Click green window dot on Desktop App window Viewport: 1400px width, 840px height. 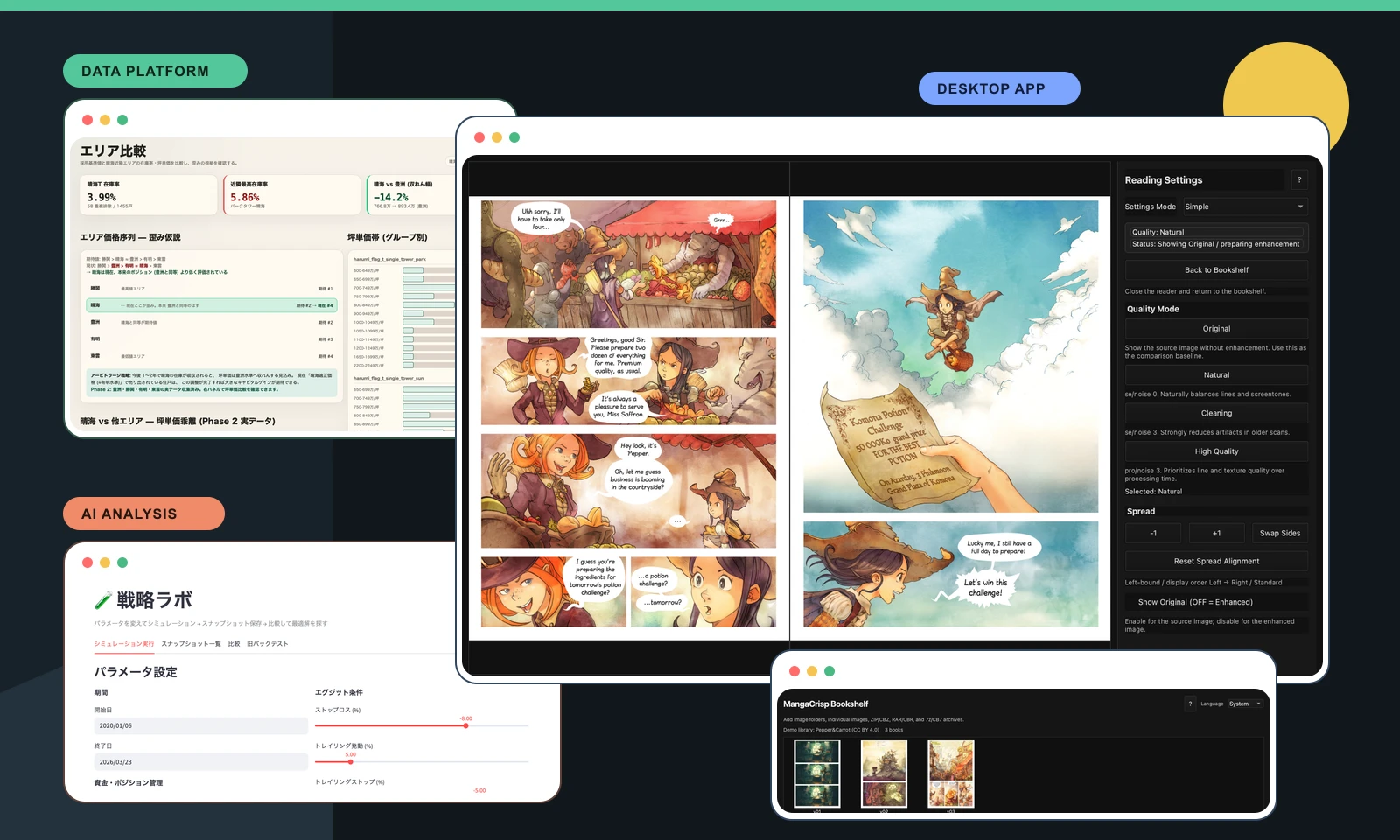point(514,137)
